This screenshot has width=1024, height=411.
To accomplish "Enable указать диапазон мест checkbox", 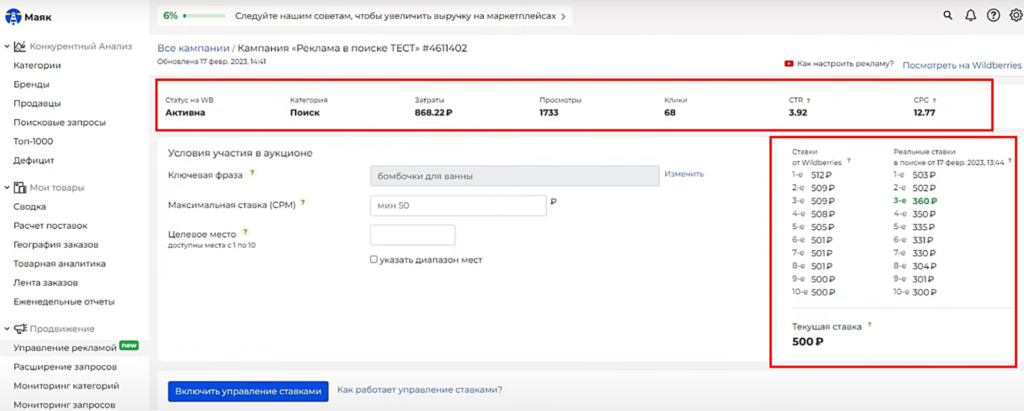I will 374,259.
